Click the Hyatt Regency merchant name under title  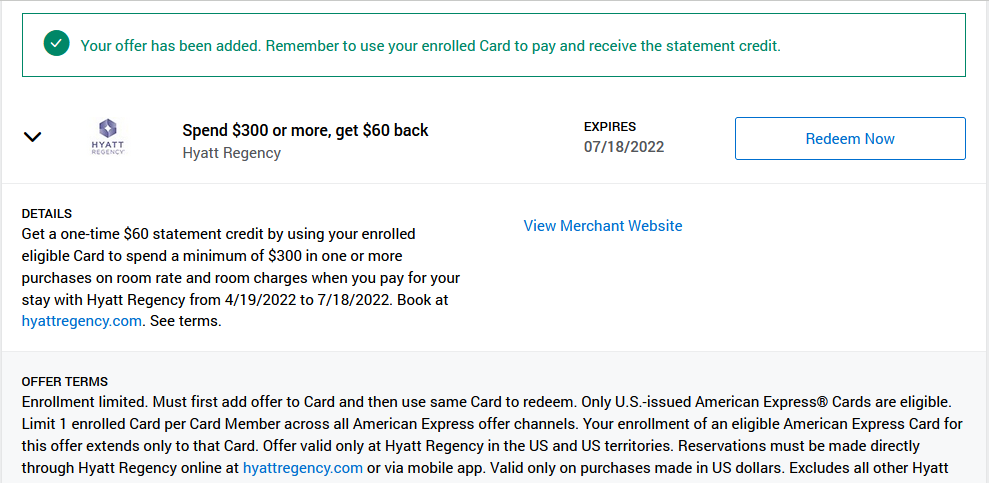click(x=231, y=153)
